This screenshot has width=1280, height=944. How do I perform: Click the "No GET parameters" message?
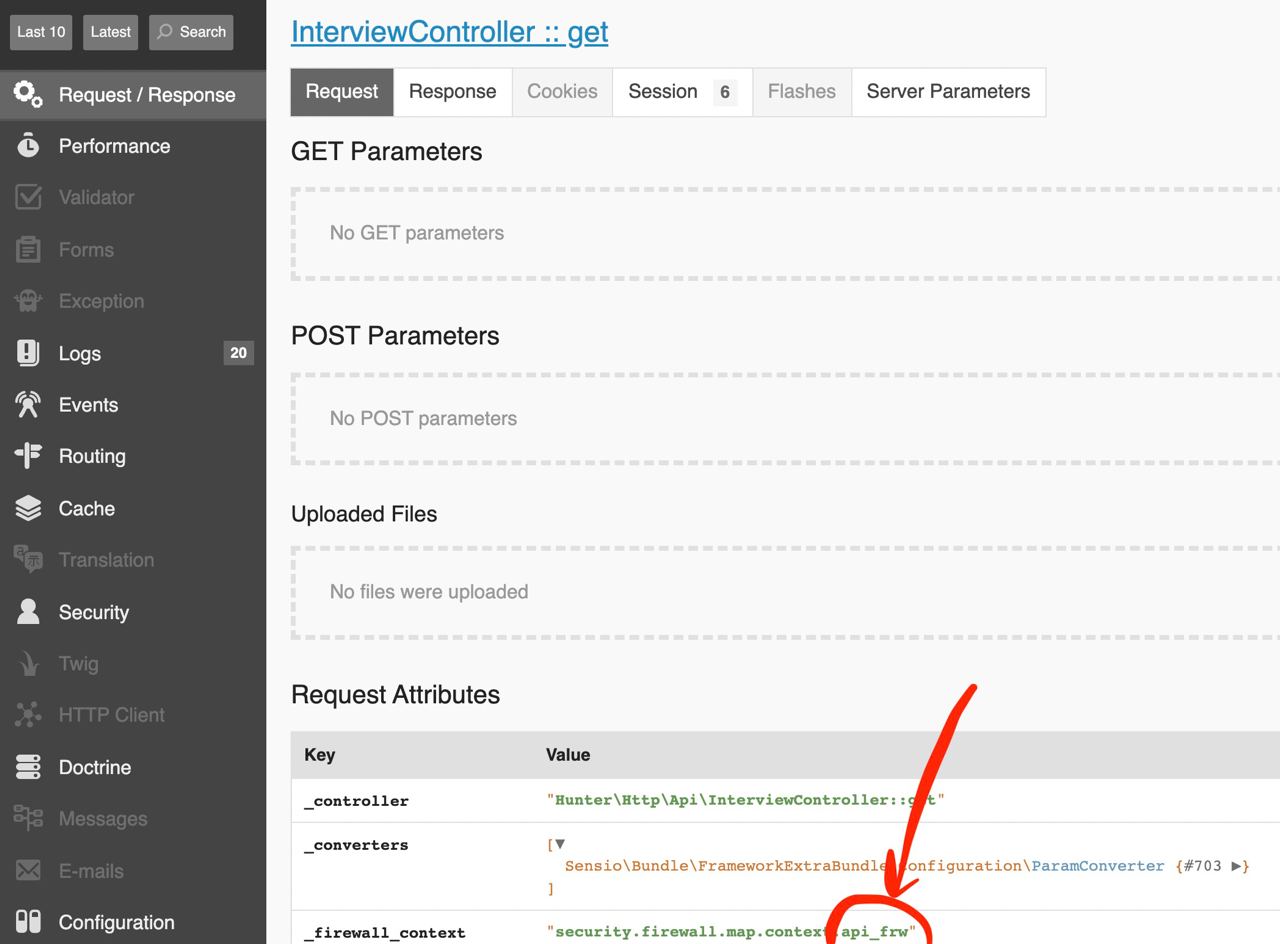pyautogui.click(x=417, y=233)
